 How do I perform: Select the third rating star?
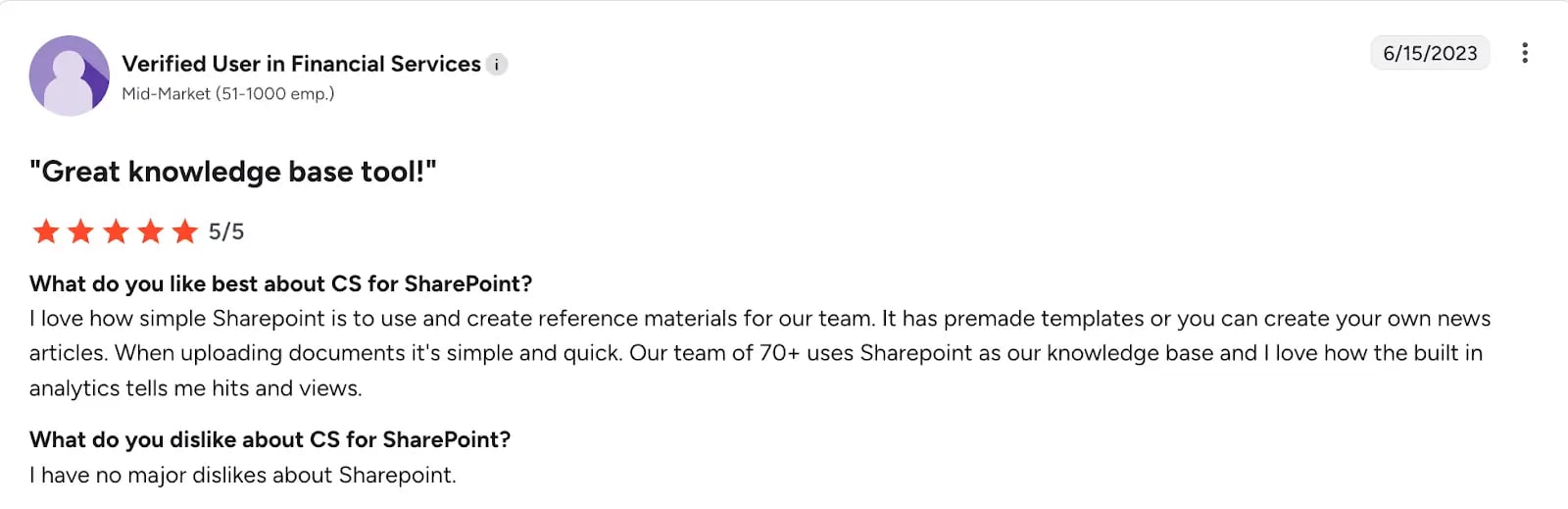pyautogui.click(x=116, y=231)
